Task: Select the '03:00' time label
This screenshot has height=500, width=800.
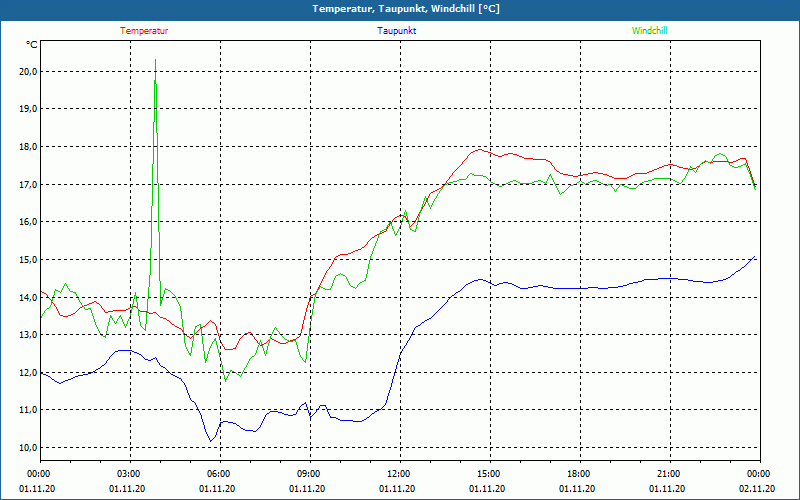Action: [x=129, y=473]
